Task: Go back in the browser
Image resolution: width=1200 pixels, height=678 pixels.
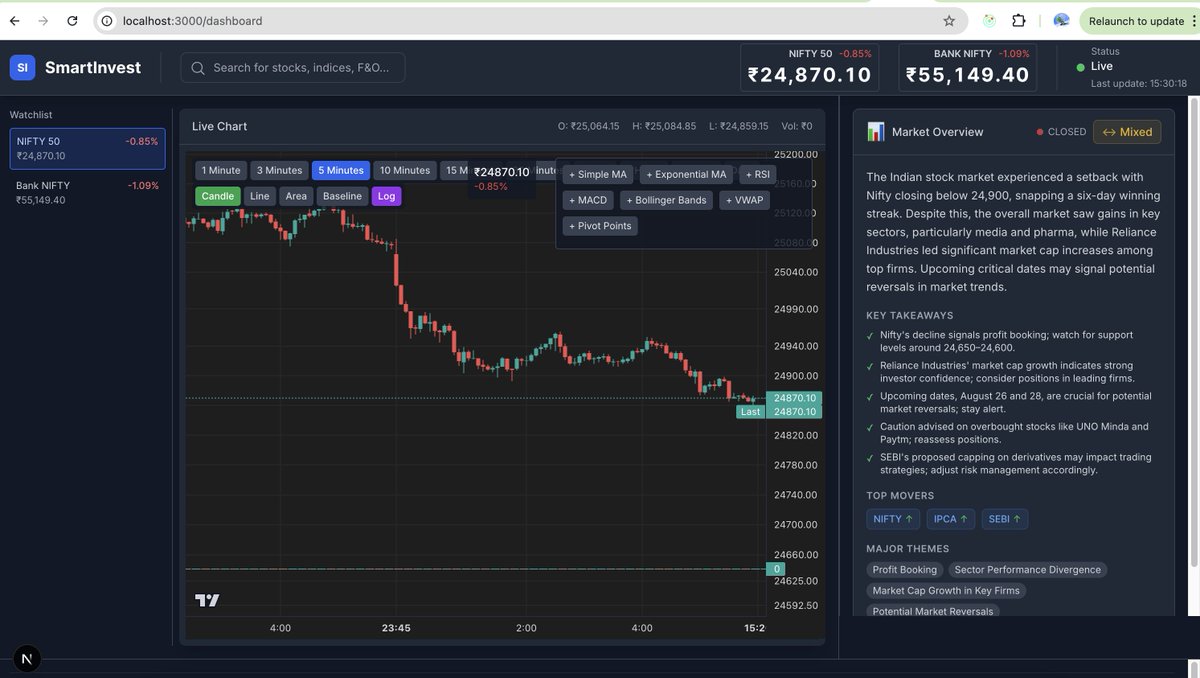Action: pos(15,21)
